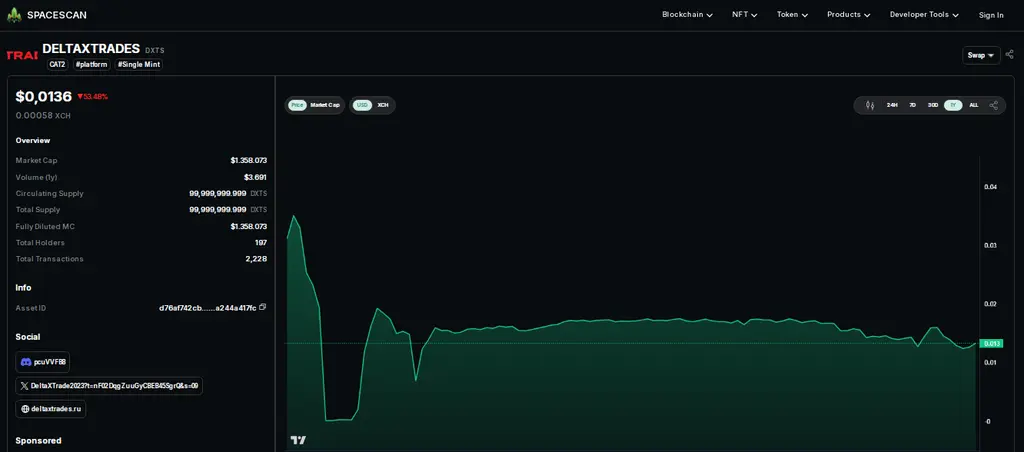Select USD as chart currency
The height and width of the screenshot is (452, 1024).
(362, 105)
